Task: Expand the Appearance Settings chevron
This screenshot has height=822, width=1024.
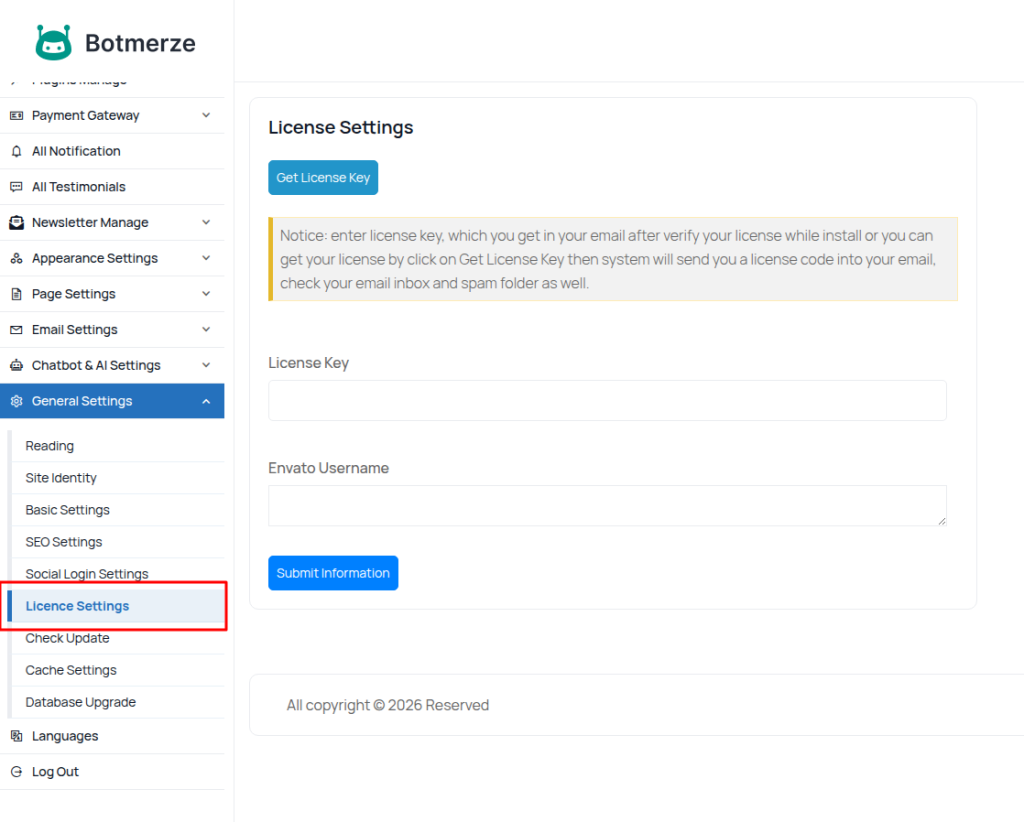Action: click(206, 258)
